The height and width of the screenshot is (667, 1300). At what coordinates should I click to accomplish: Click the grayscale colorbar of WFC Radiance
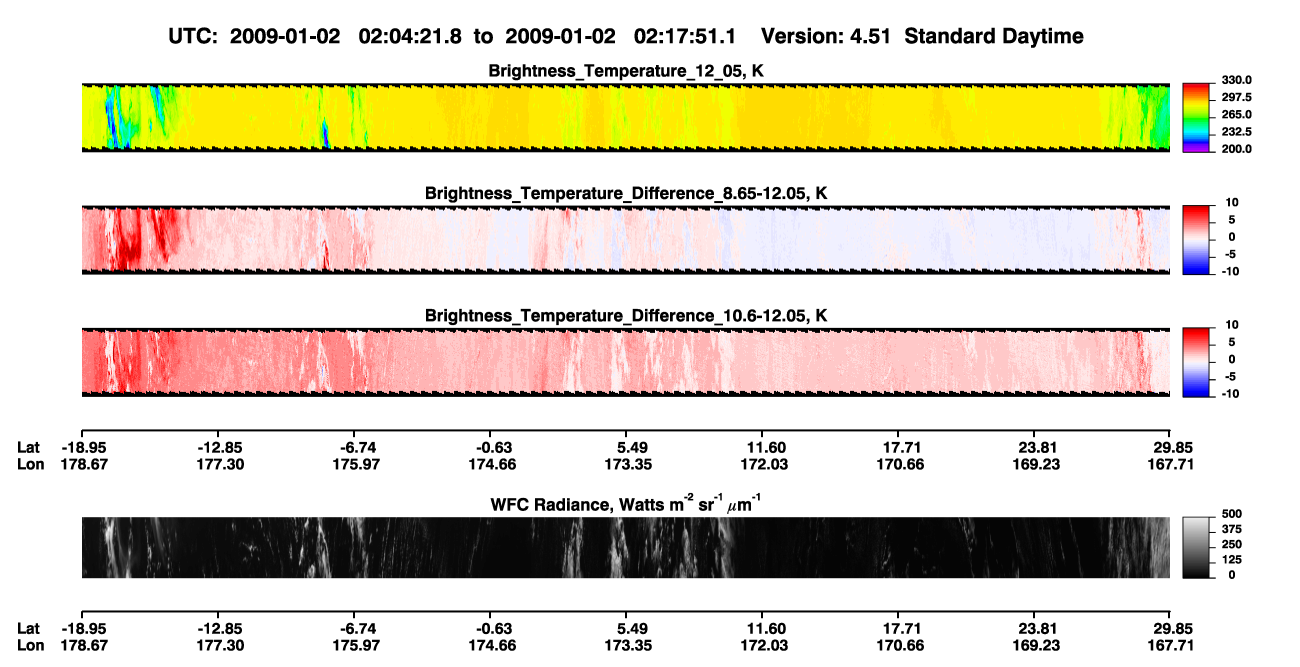tap(1197, 547)
